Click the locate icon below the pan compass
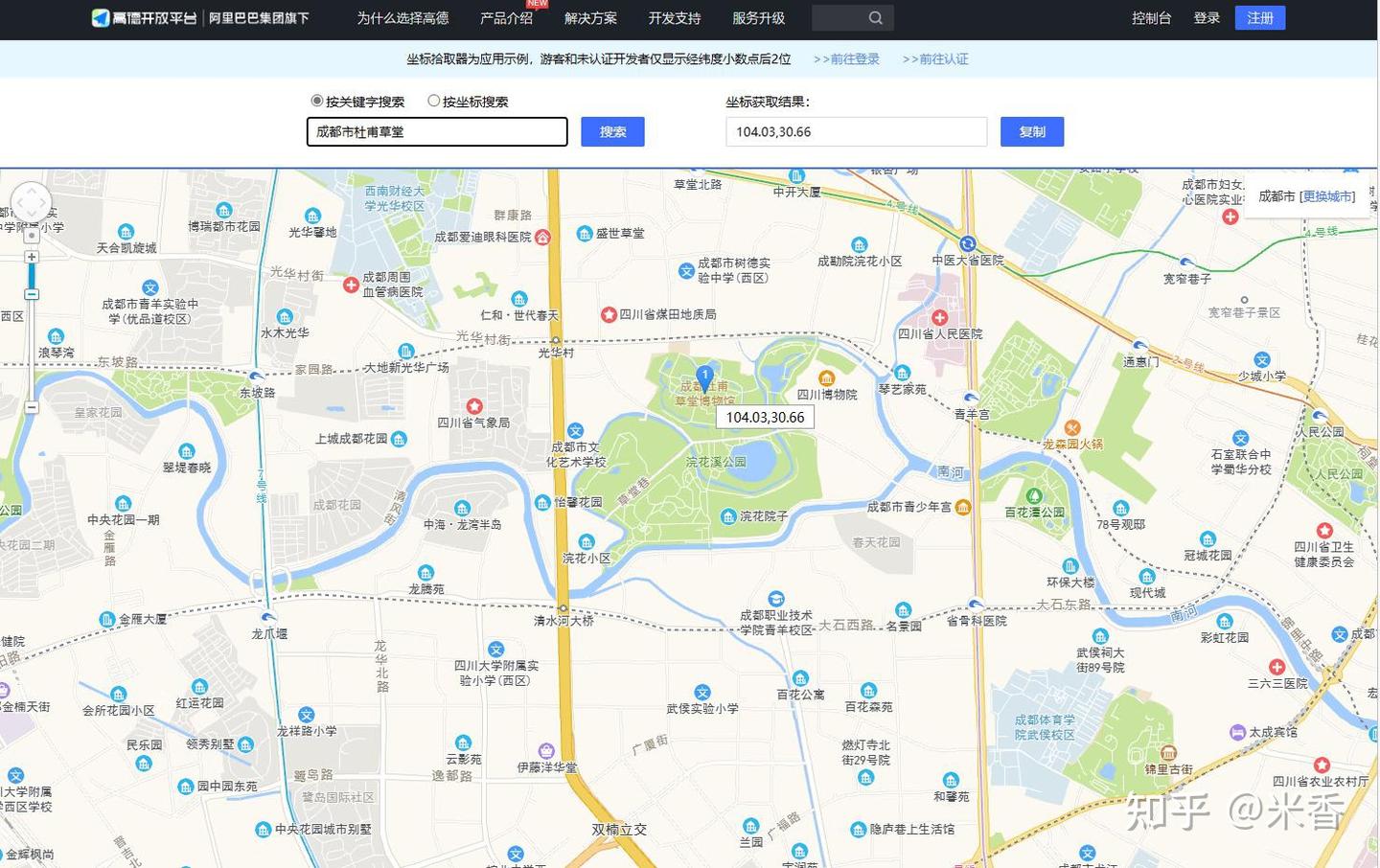 pyautogui.click(x=32, y=236)
